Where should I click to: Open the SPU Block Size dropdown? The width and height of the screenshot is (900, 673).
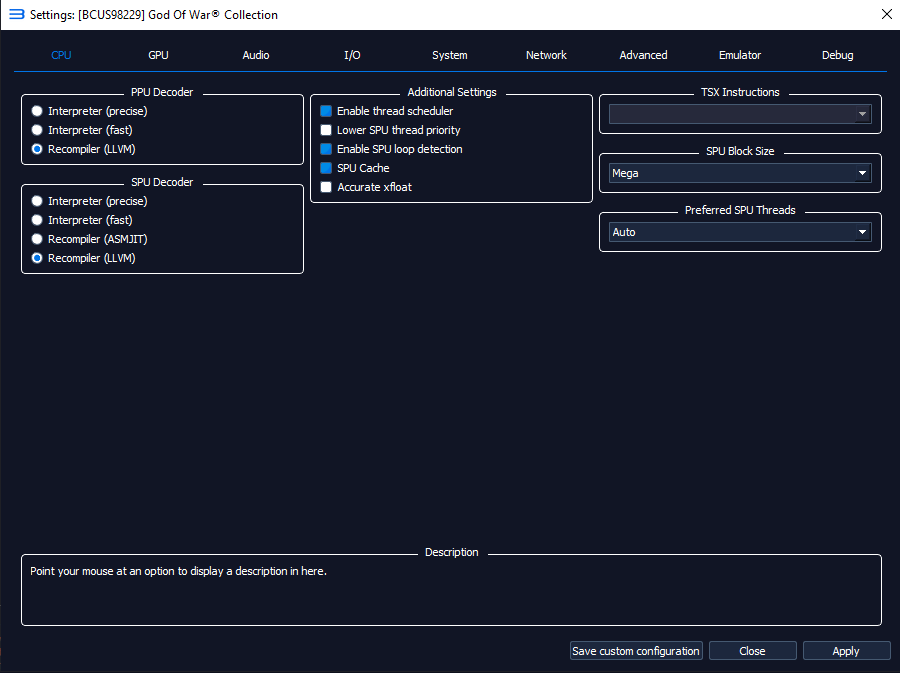740,173
